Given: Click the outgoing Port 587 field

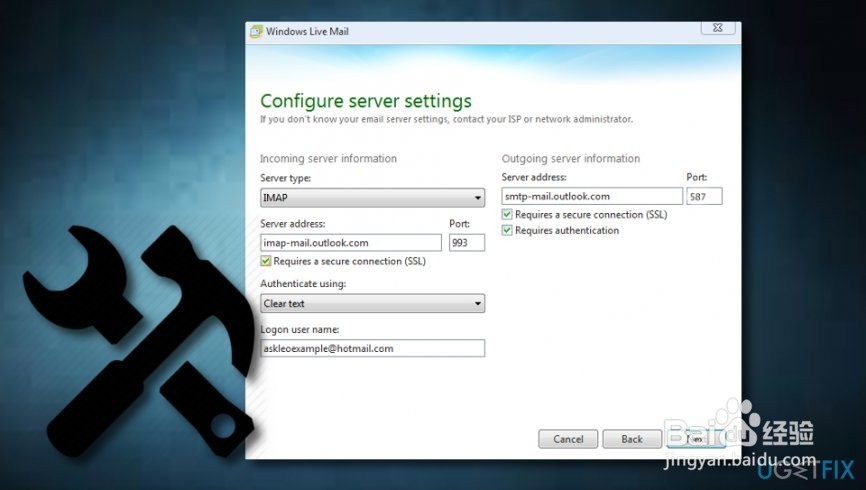Looking at the screenshot, I should [704, 196].
